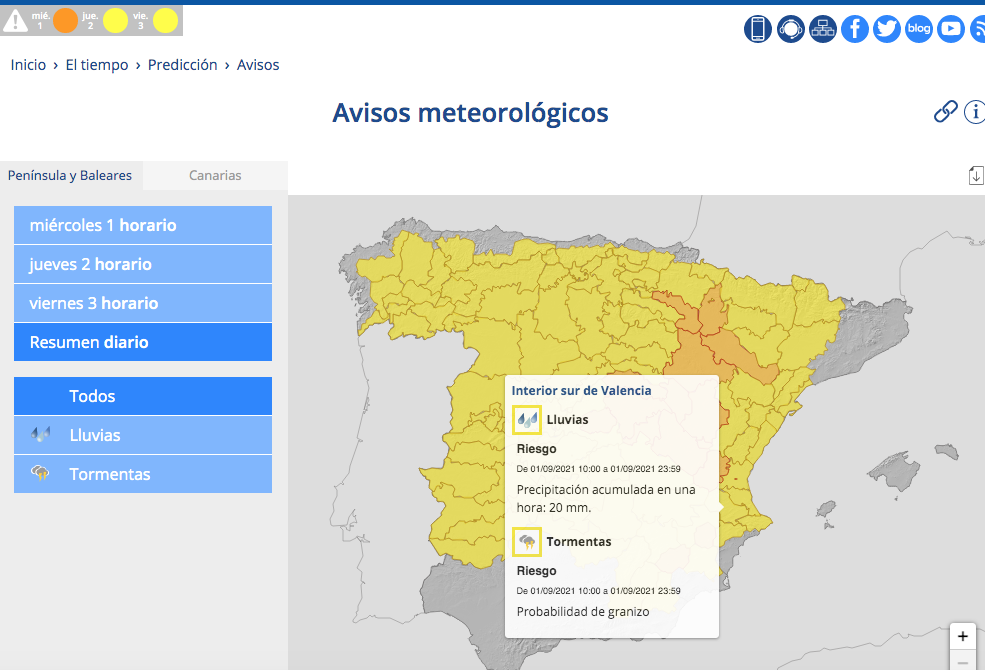
Task: Filter warnings by Tormentas
Action: pos(143,473)
